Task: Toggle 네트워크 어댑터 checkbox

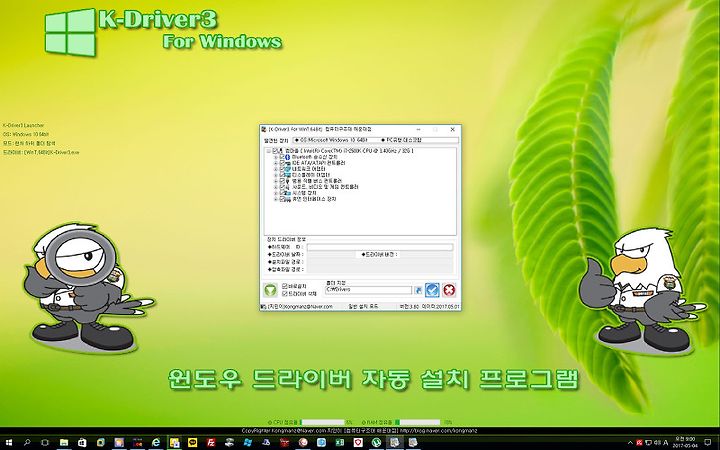Action: pyautogui.click(x=282, y=169)
